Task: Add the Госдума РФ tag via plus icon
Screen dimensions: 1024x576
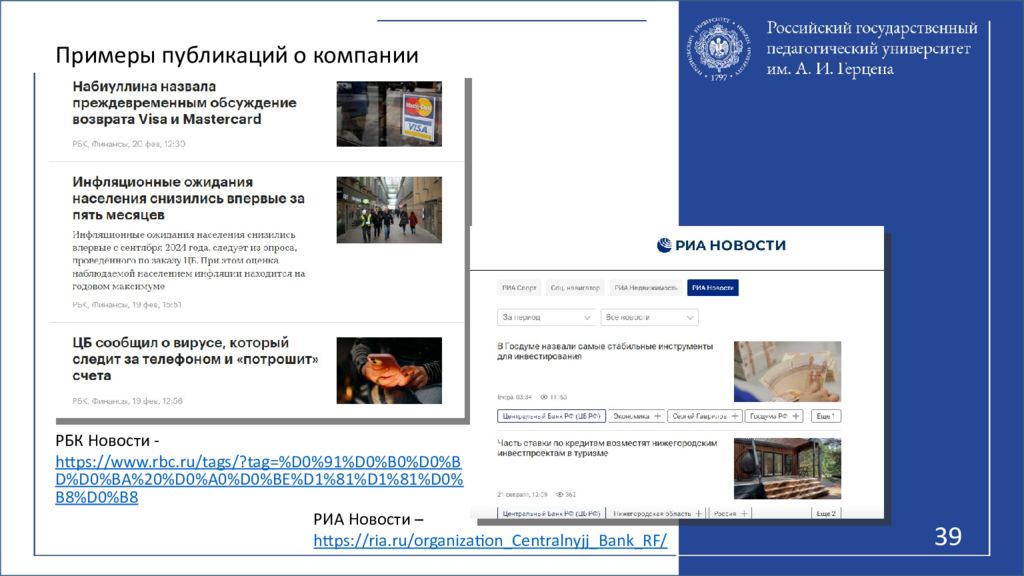Action: click(795, 416)
